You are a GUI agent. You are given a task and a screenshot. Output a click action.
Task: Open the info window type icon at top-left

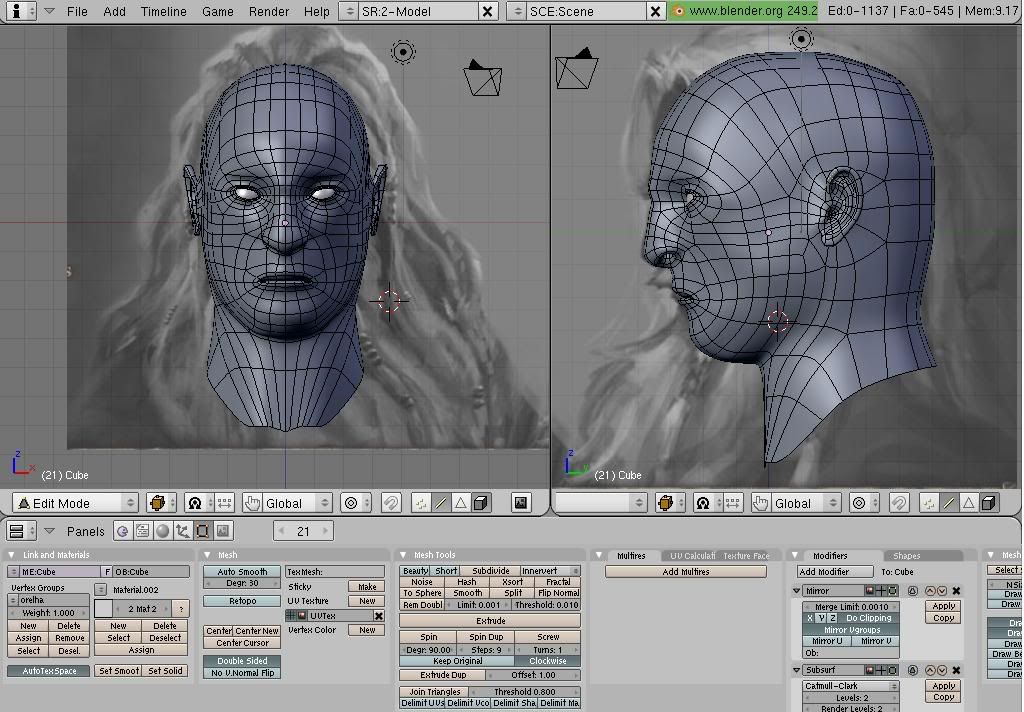pos(21,11)
